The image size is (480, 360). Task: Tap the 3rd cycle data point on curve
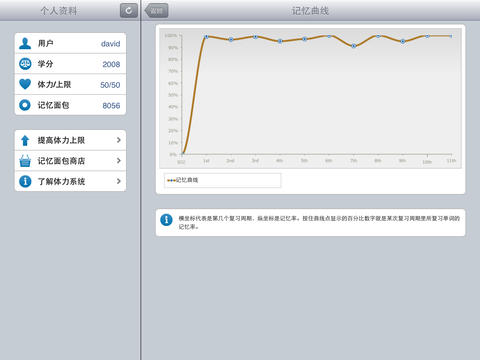coord(255,37)
